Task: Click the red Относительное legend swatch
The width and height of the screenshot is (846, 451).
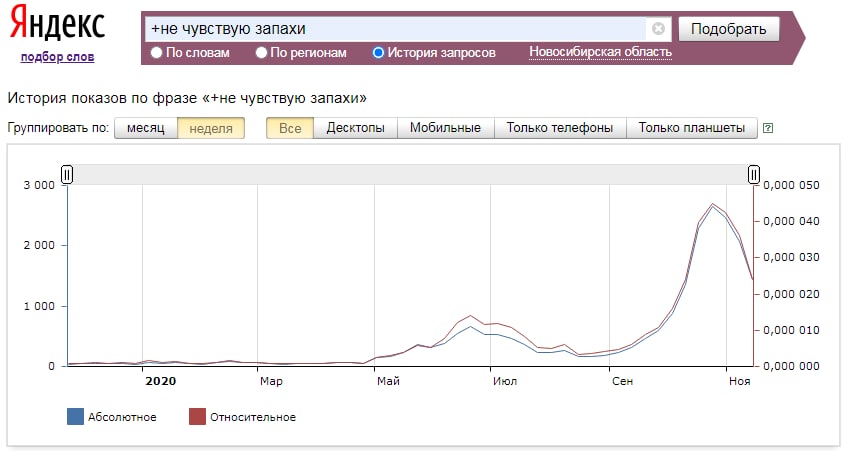Action: pyautogui.click(x=197, y=417)
